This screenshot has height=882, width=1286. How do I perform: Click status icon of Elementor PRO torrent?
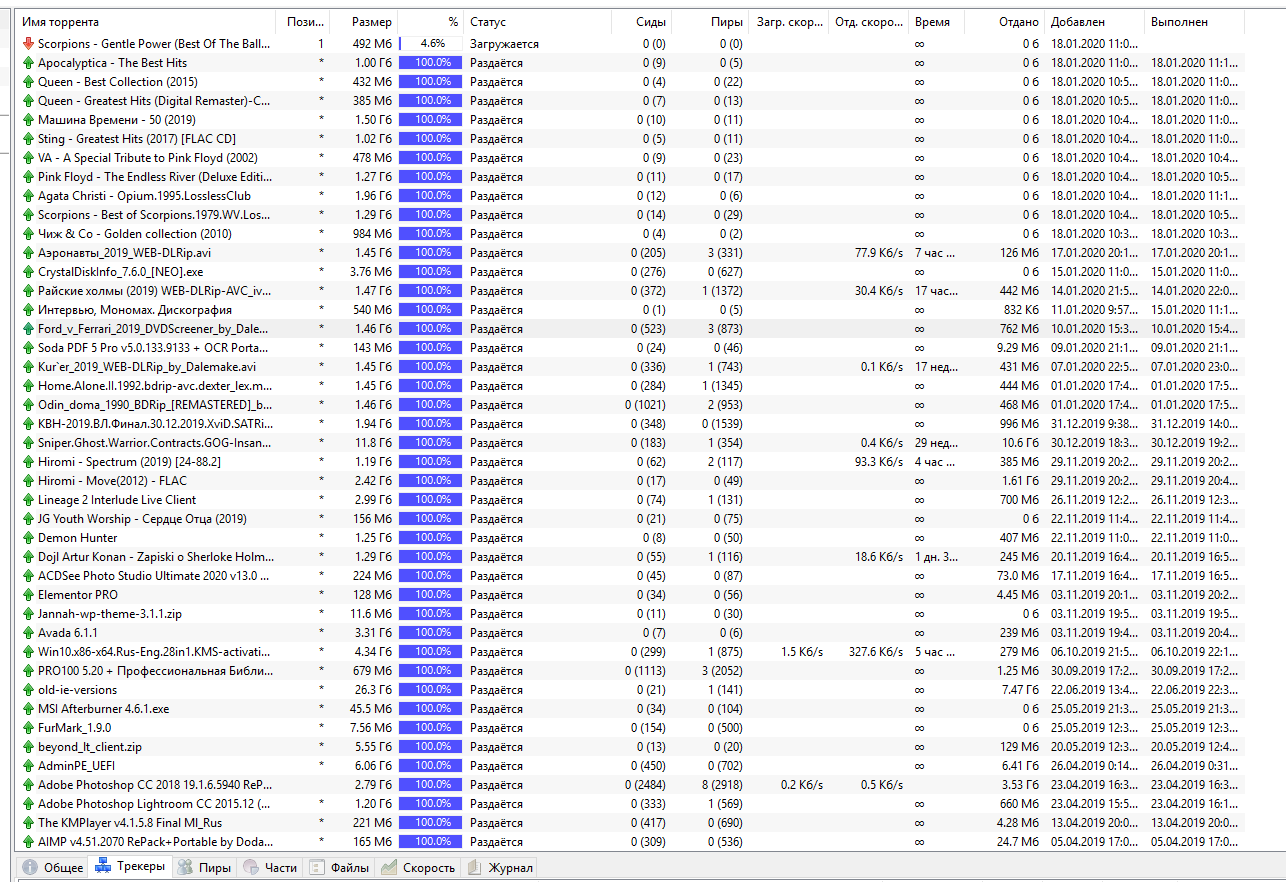pos(28,595)
